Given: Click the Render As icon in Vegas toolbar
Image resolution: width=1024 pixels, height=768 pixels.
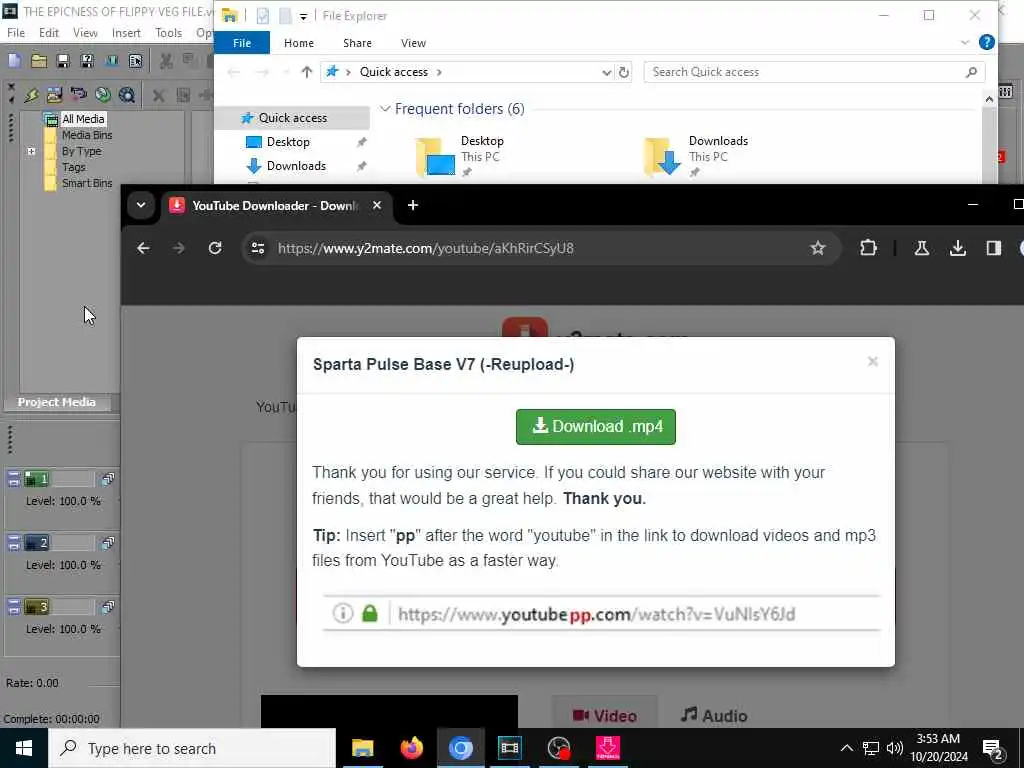Looking at the screenshot, I should 112,61.
